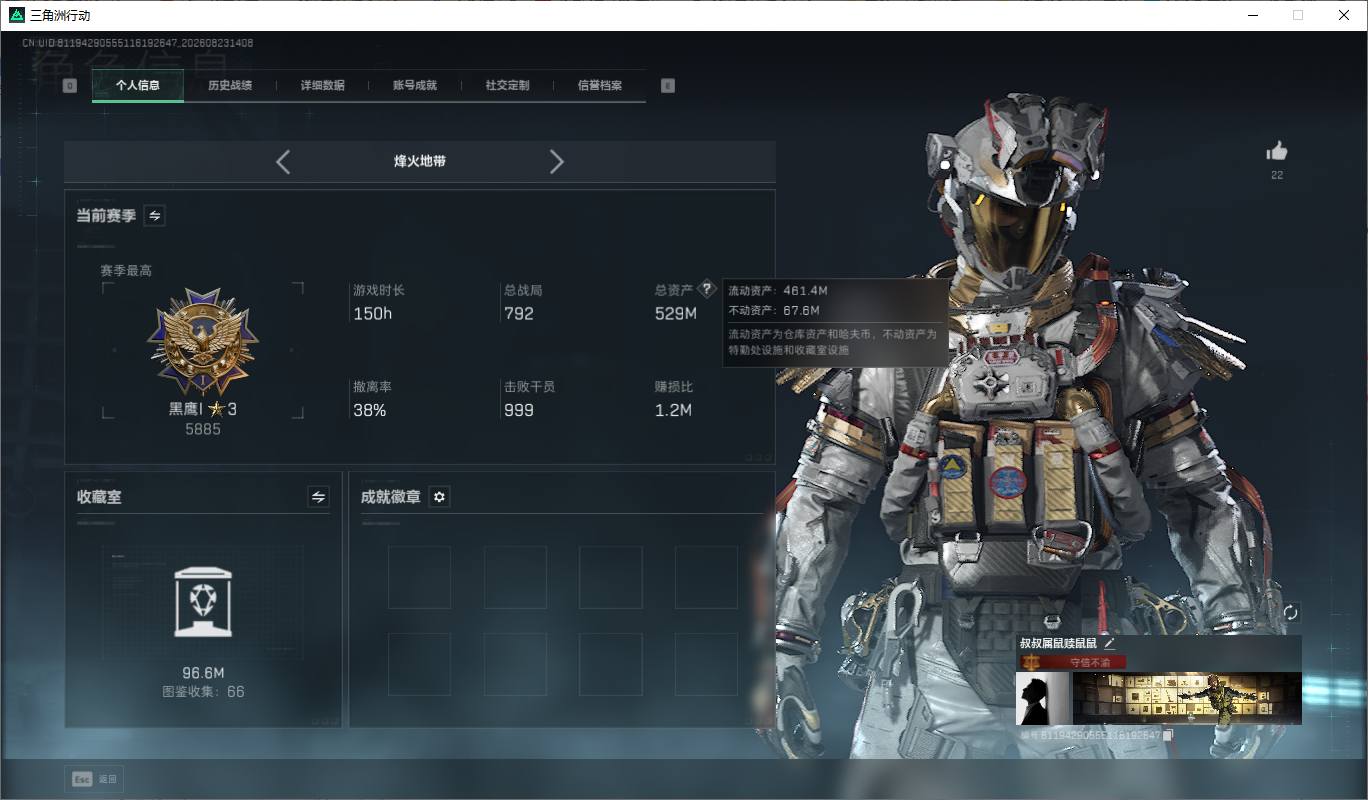This screenshot has height=800, width=1368.
Task: Open the 成就徽章 gear settings
Action: coord(439,497)
